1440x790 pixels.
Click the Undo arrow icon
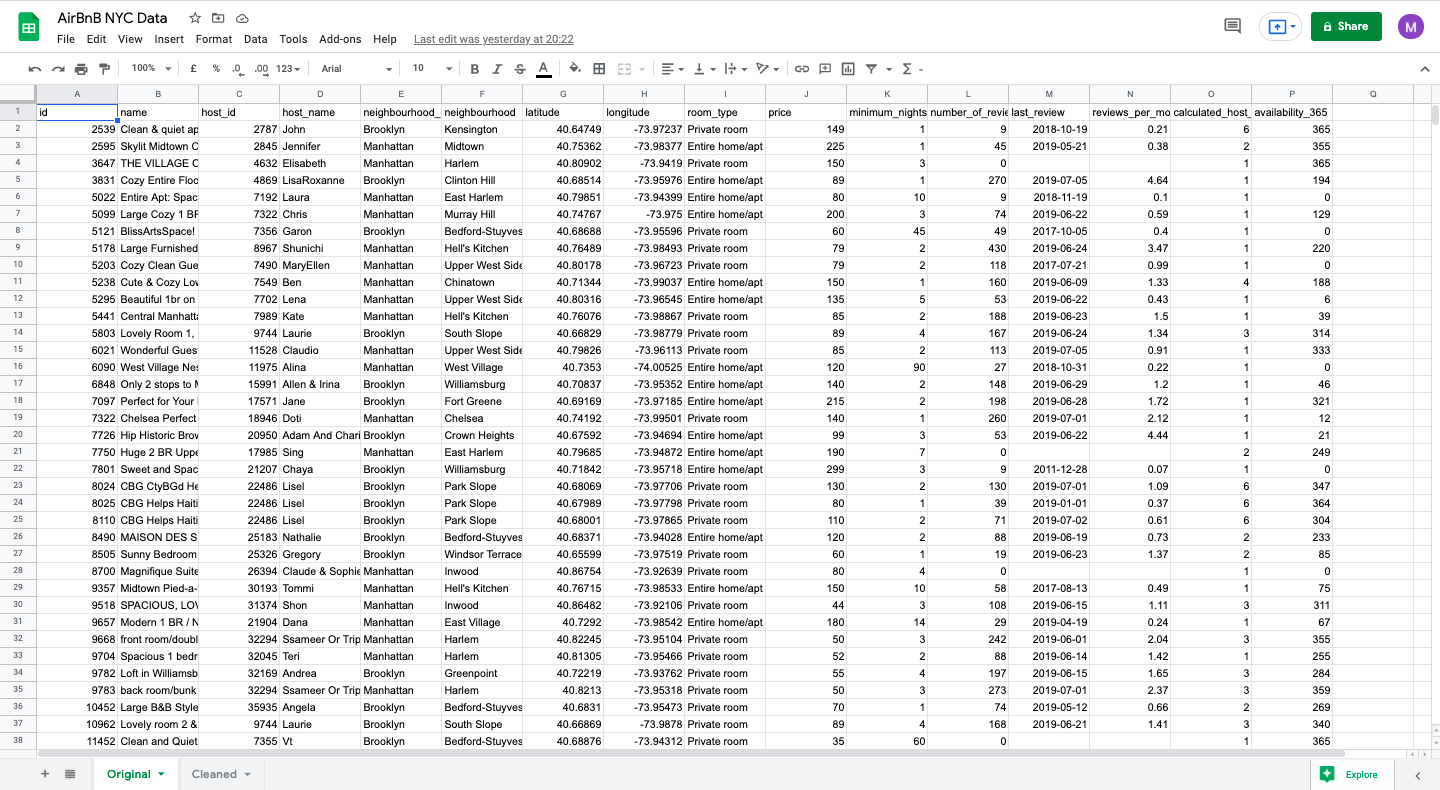35,69
